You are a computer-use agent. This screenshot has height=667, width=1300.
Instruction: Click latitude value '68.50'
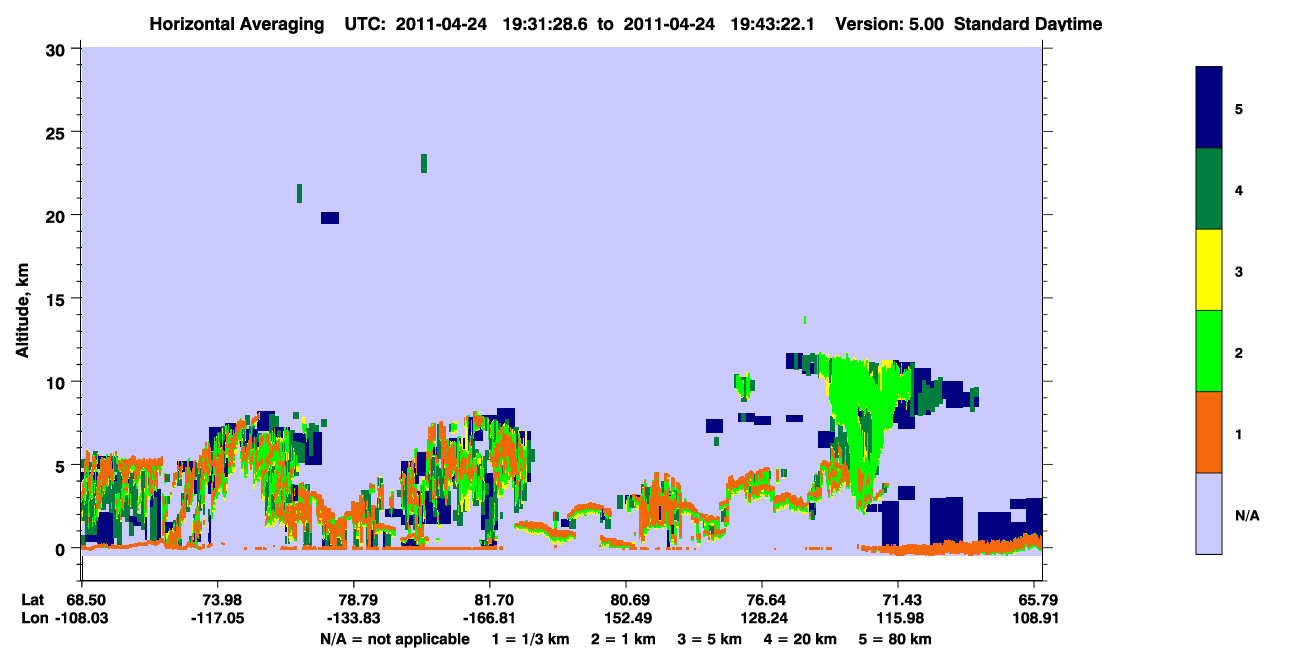click(87, 600)
